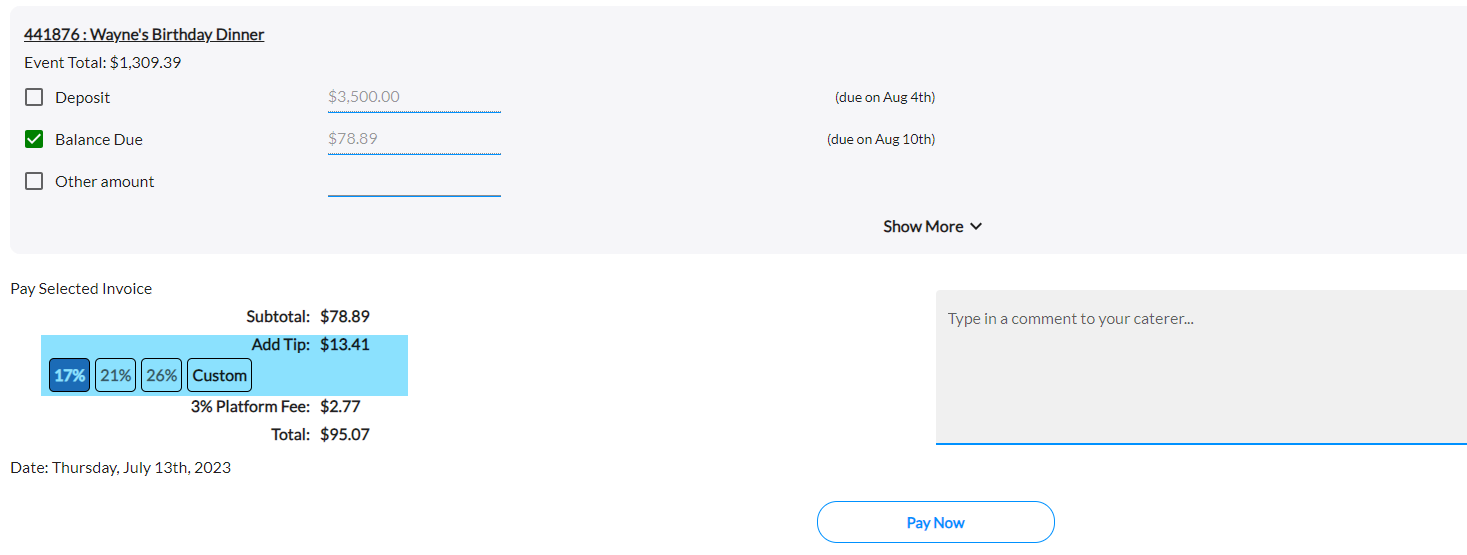
Task: Click the Balance Due text label
Action: [99, 140]
